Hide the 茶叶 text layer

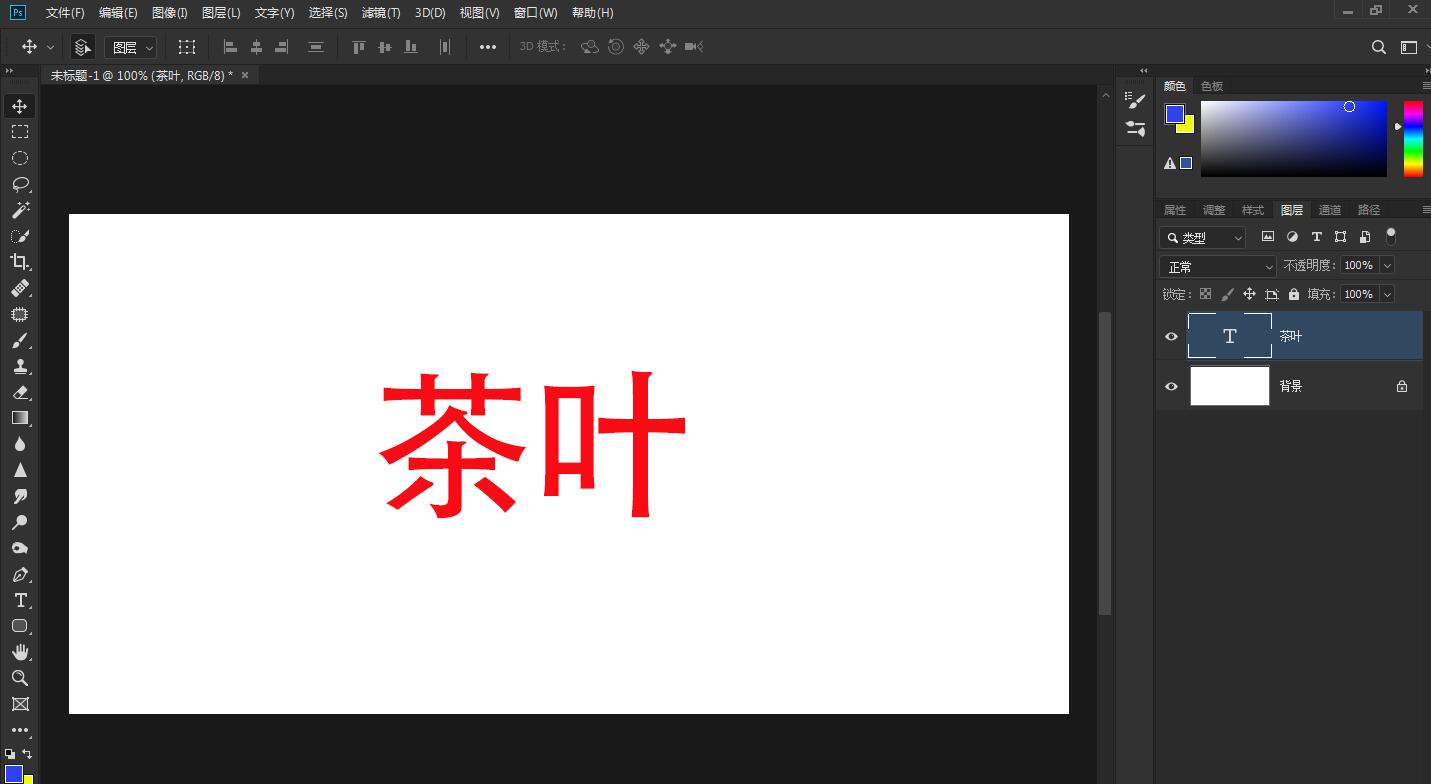[x=1171, y=336]
